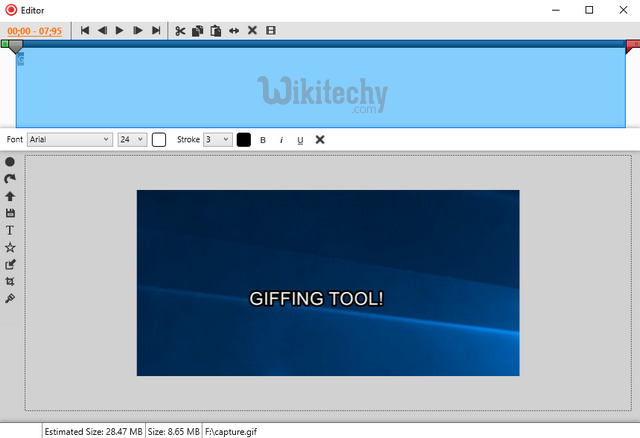The image size is (640, 438).
Task: Copy selected frames
Action: (x=198, y=31)
